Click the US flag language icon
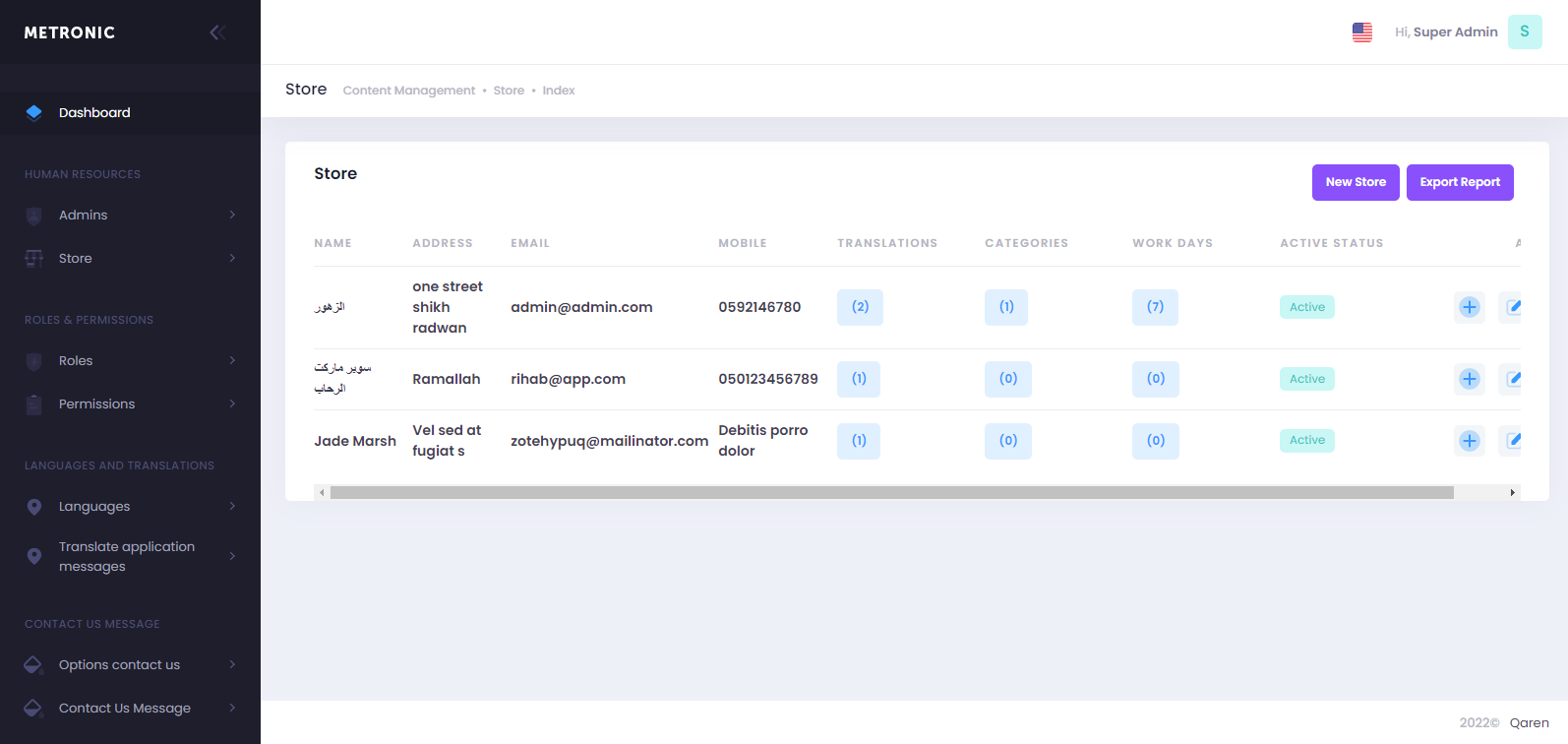This screenshot has width=1568, height=744. [1361, 32]
